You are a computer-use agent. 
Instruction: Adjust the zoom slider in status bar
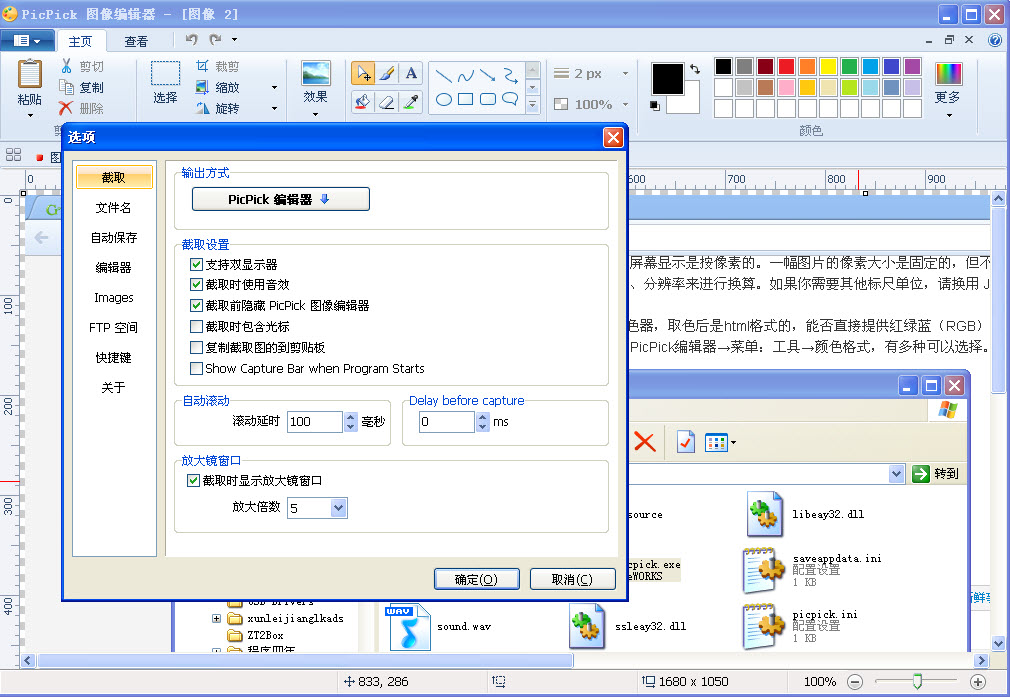point(917,681)
